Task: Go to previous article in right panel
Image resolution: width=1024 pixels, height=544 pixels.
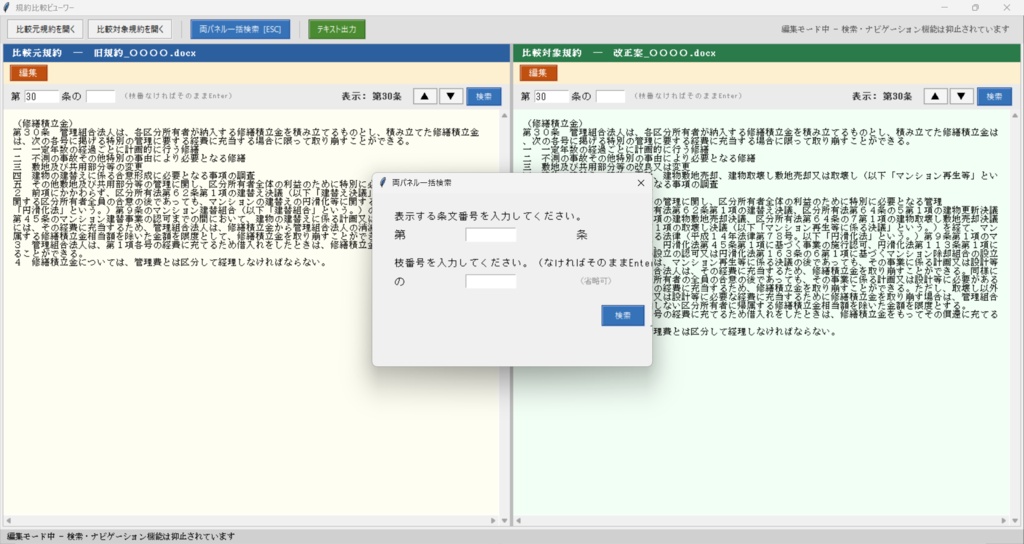Action: [935, 97]
